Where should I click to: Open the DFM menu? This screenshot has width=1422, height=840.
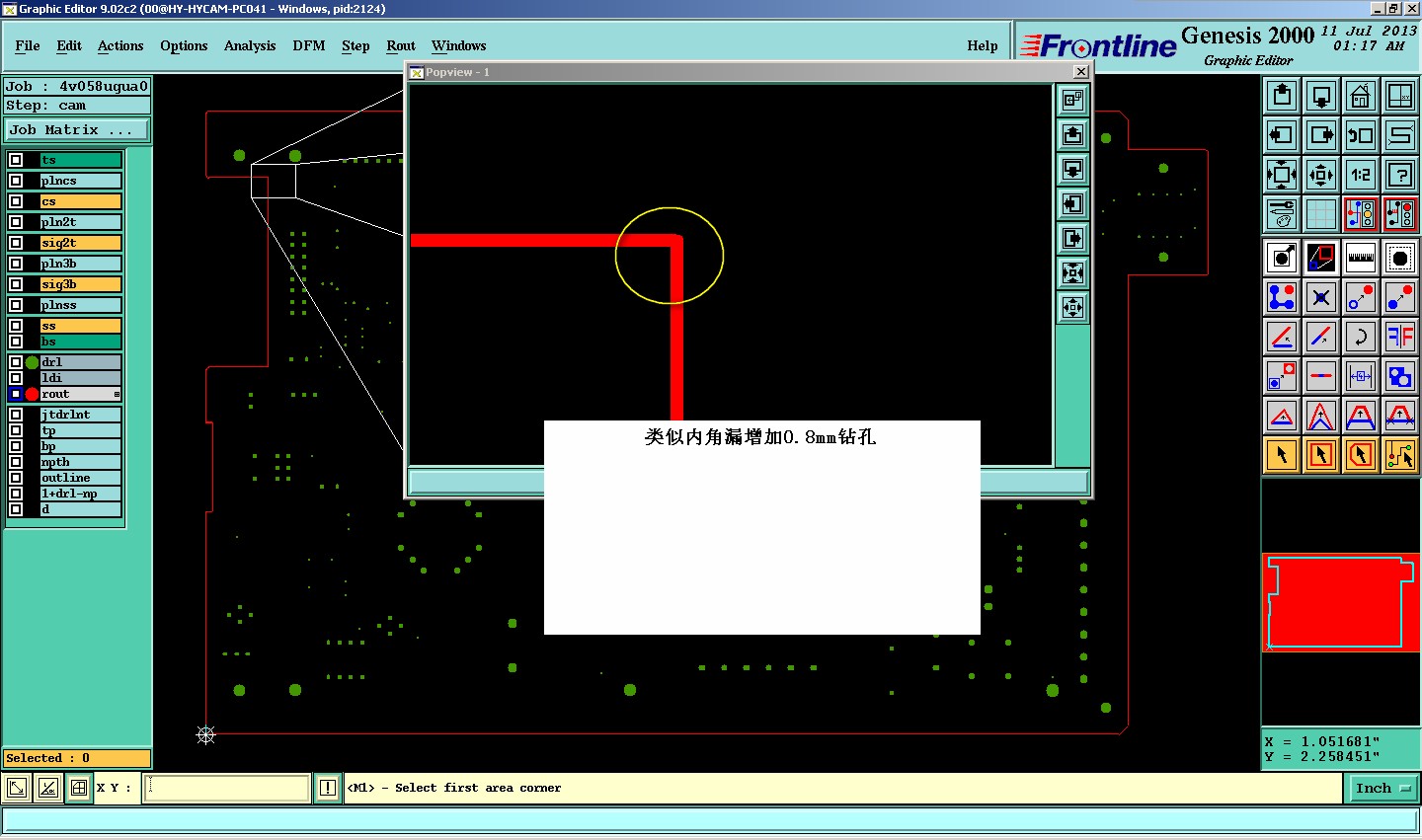coord(309,45)
